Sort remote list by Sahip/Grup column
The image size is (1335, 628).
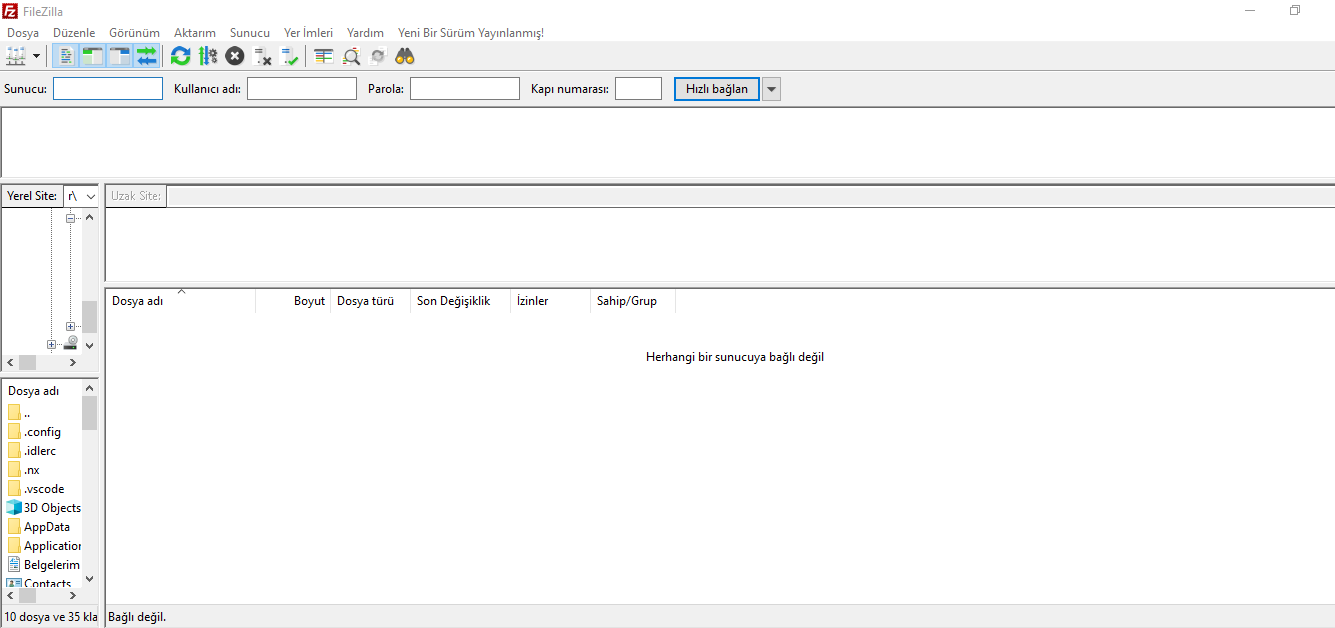click(x=633, y=301)
